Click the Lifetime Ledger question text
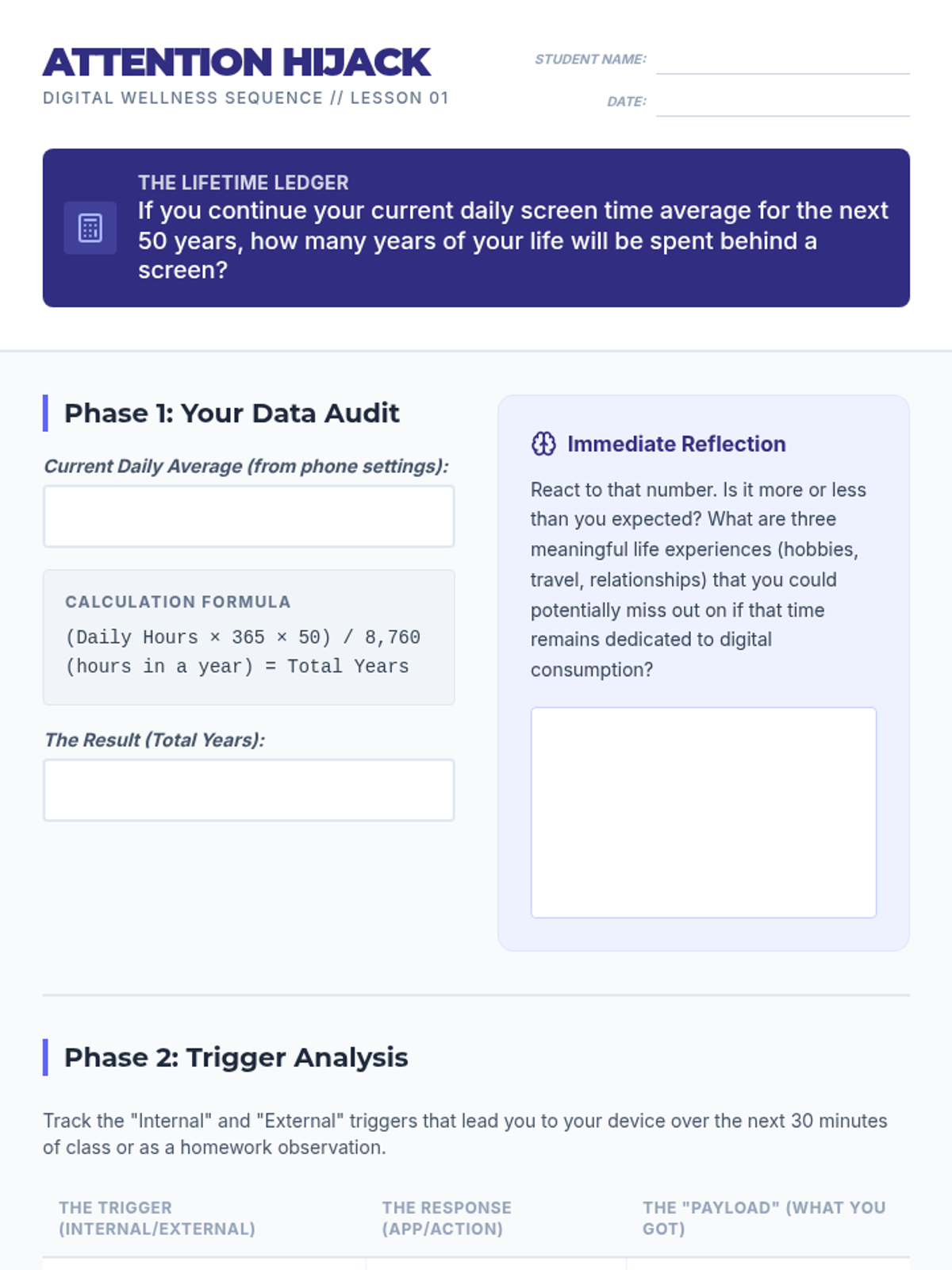 pos(513,241)
